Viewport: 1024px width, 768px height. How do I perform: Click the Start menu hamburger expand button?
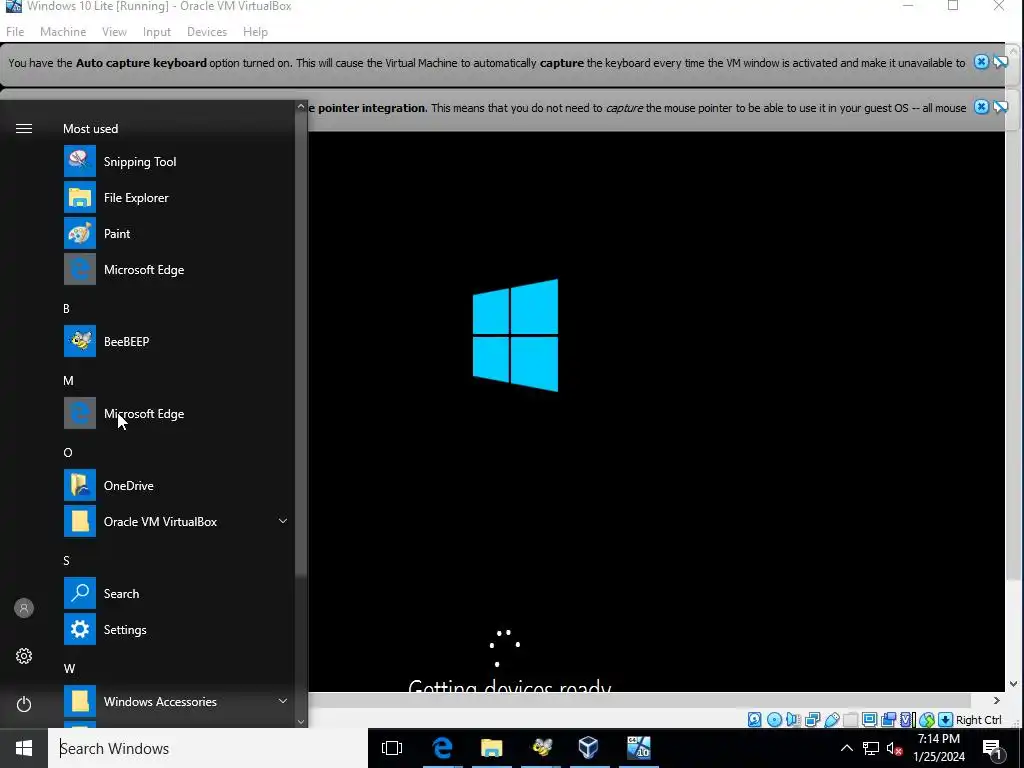tap(24, 128)
